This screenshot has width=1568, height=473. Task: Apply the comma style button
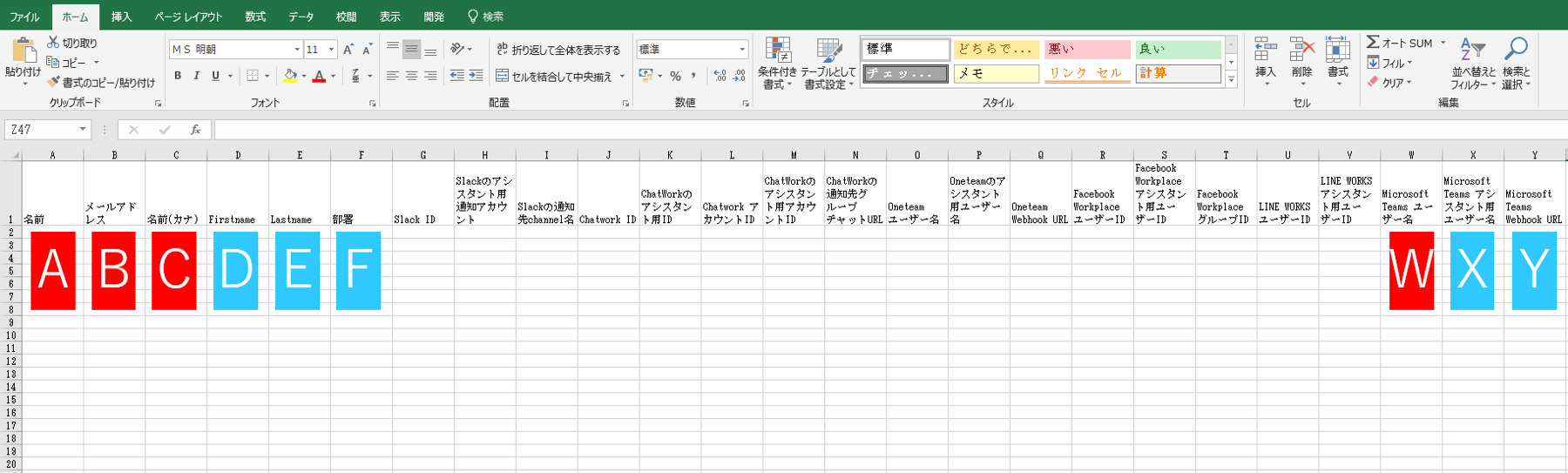[x=693, y=76]
